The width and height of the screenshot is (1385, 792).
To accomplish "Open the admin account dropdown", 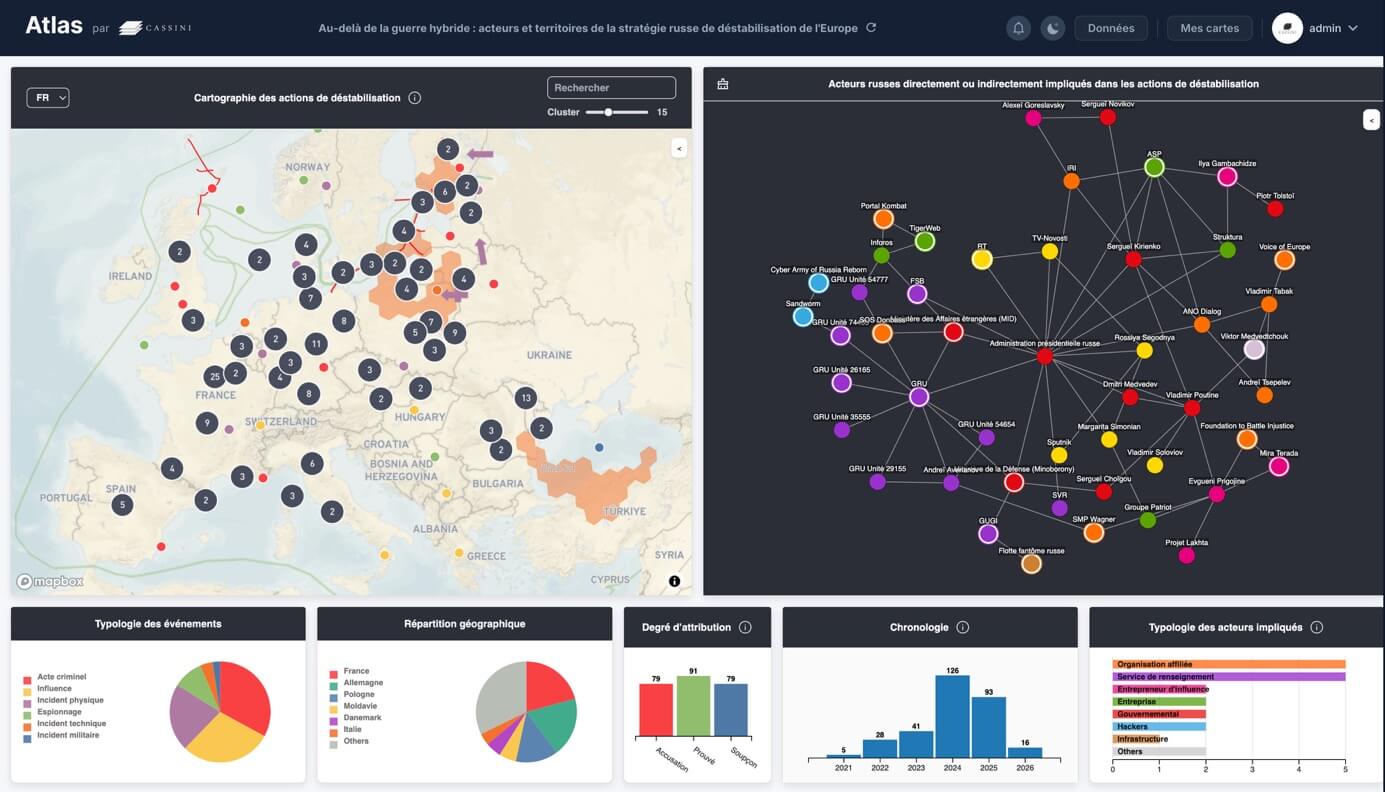I will [1316, 28].
